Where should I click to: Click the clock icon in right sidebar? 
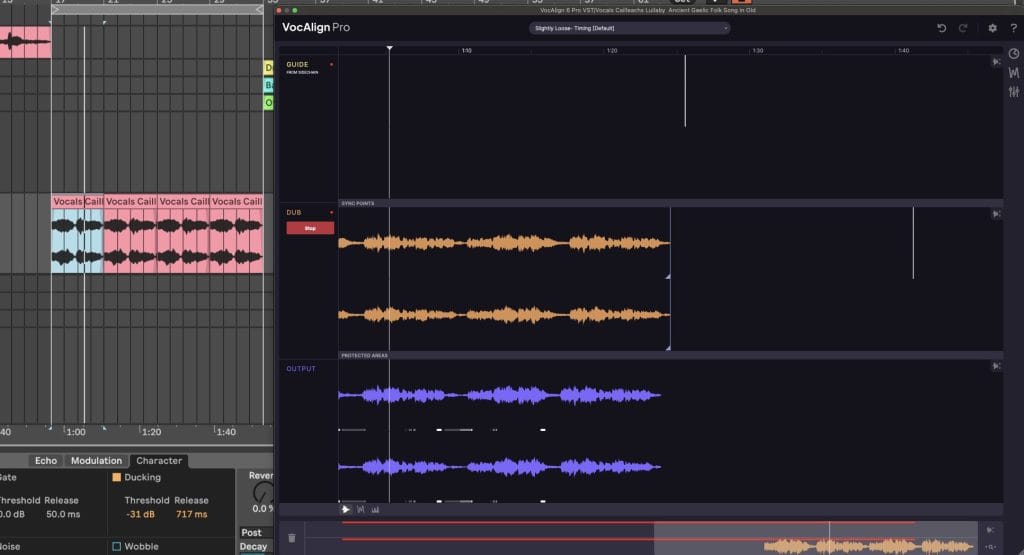[1013, 53]
